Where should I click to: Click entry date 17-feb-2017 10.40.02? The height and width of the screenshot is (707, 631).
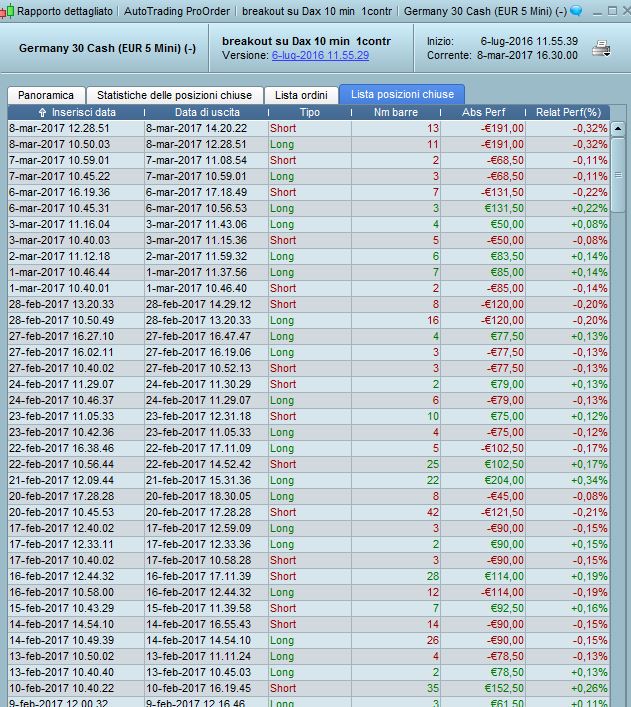point(61,560)
